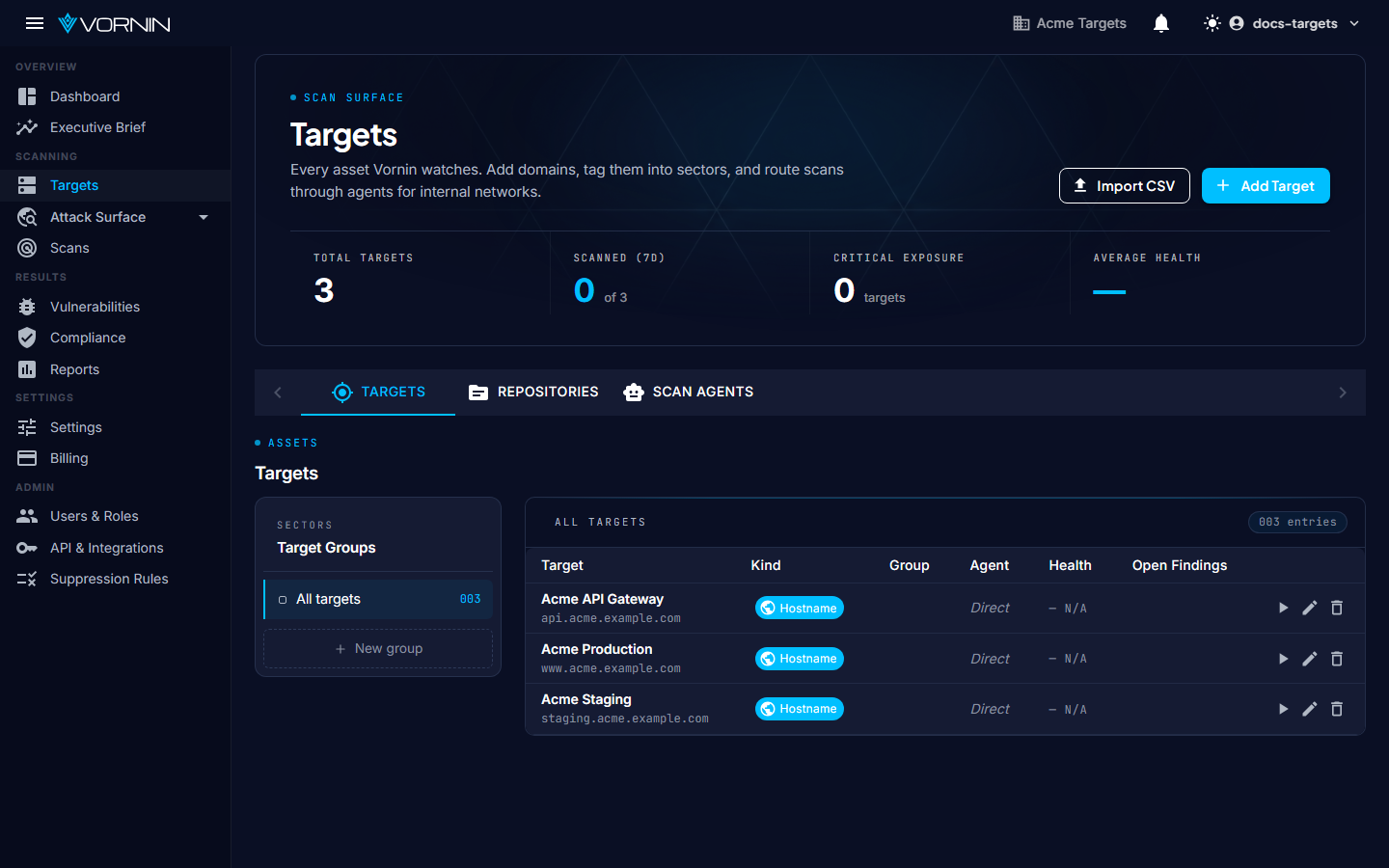Click the Health column header
The height and width of the screenshot is (868, 1389).
[1070, 565]
